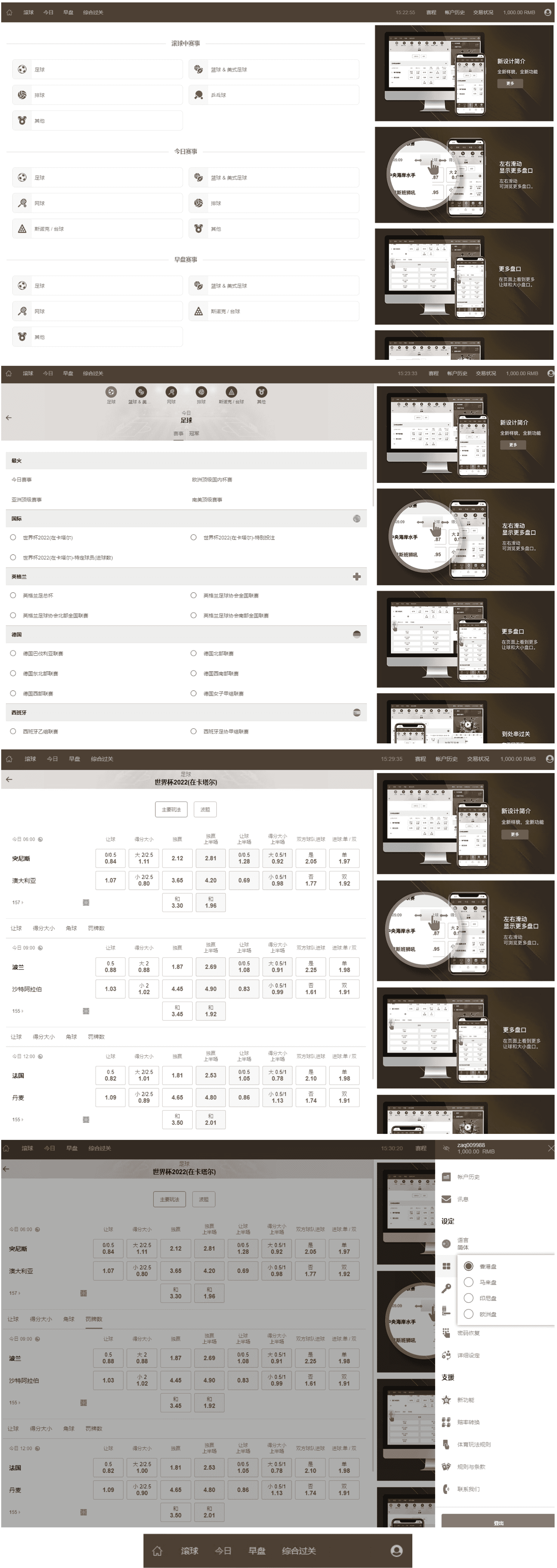Select round 排球 icon in sport row

[201, 392]
